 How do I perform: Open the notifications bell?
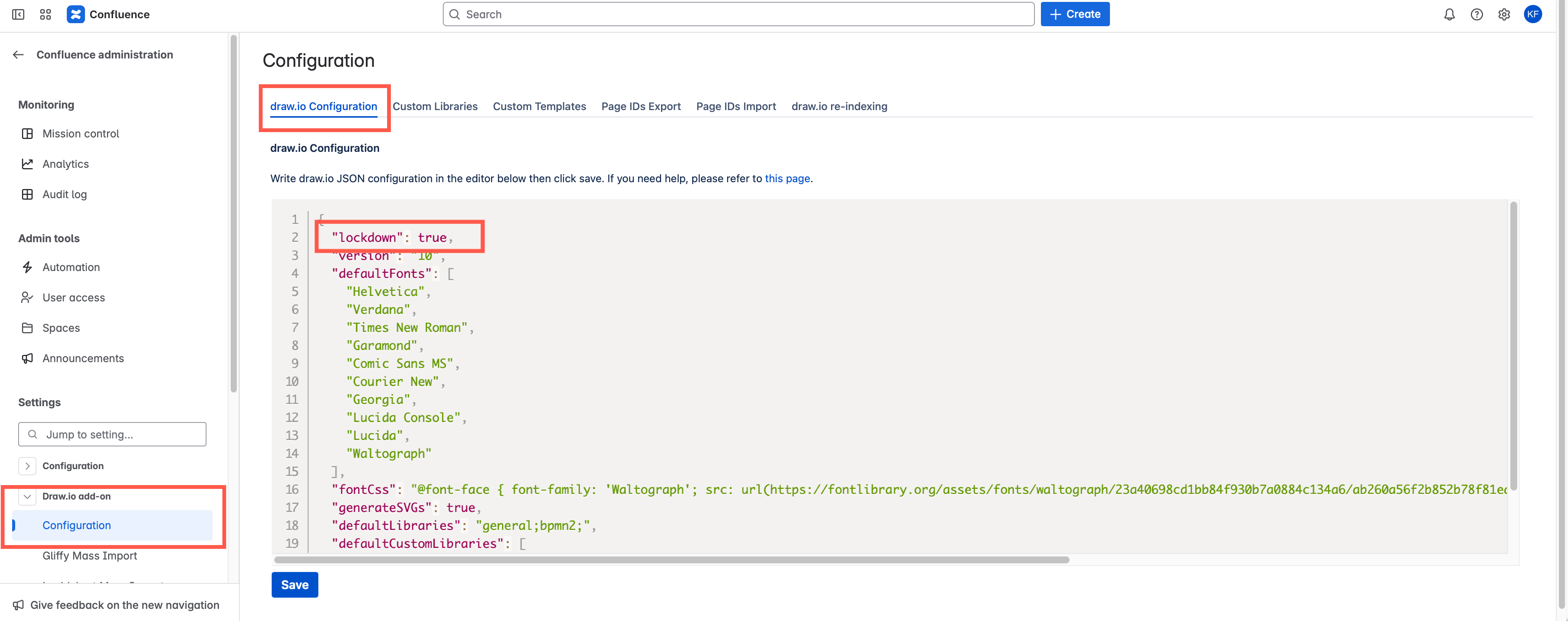[x=1449, y=14]
